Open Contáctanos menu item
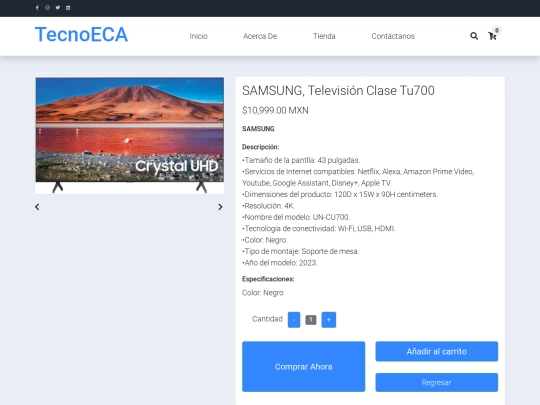 click(393, 36)
